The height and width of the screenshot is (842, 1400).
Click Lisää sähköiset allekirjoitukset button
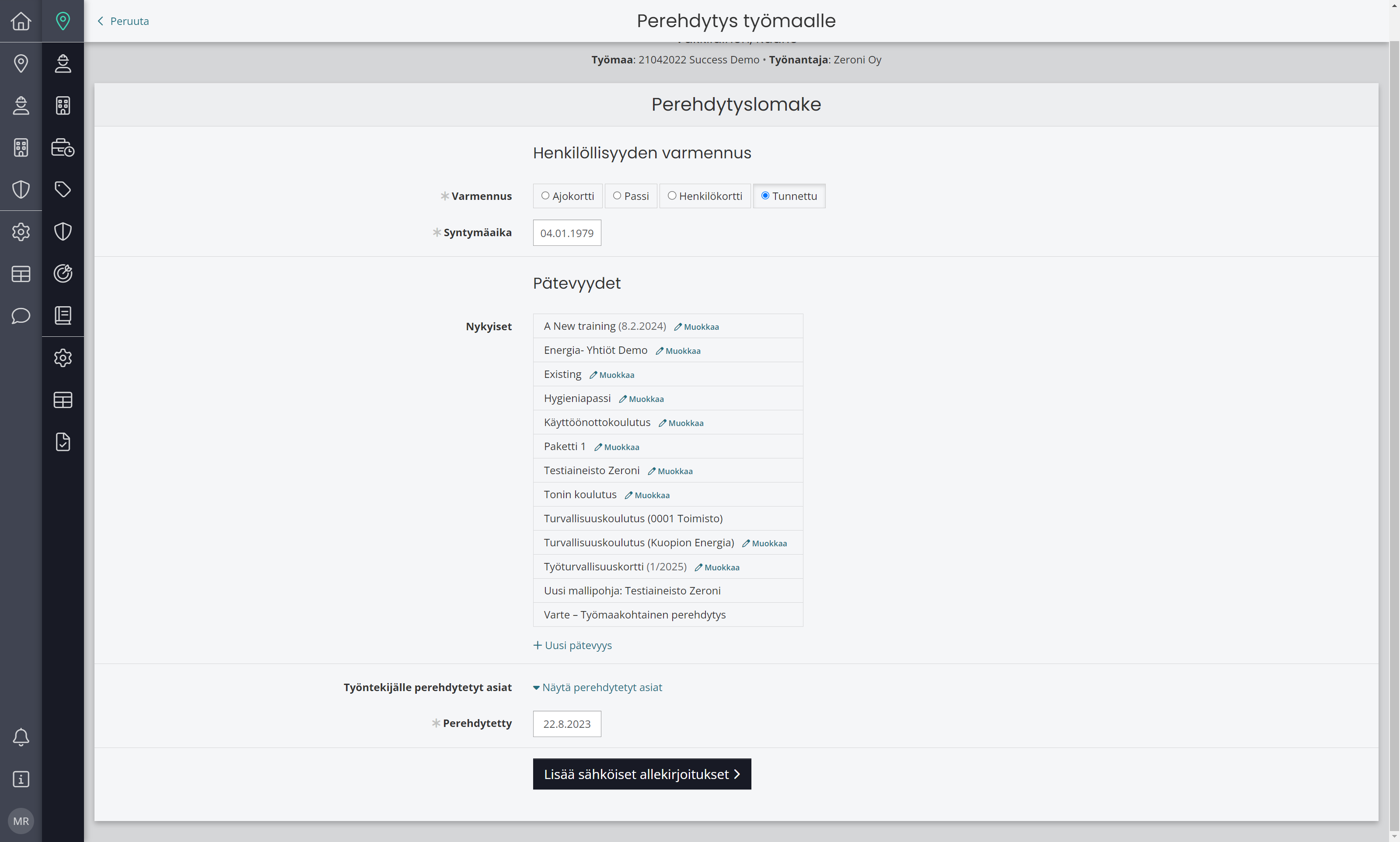point(642,774)
